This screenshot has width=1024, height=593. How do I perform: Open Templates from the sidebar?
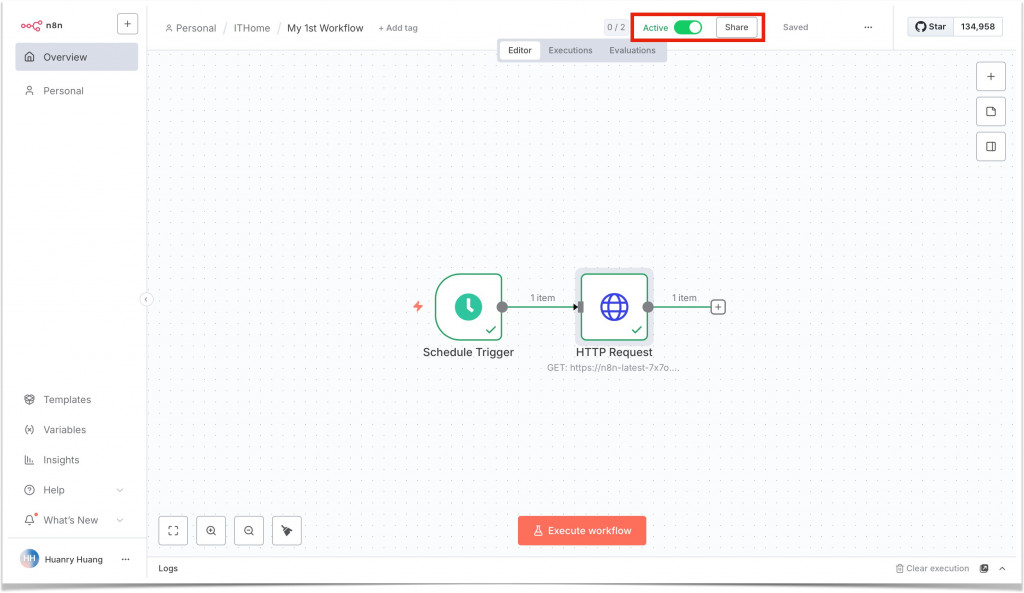pos(67,400)
